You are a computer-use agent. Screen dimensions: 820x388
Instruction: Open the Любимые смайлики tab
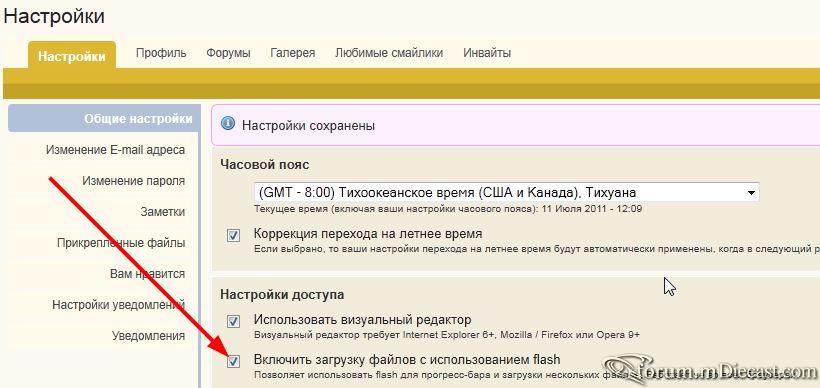389,53
